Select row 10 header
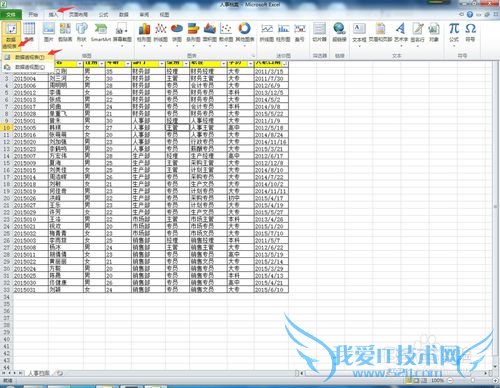 pos(6,128)
